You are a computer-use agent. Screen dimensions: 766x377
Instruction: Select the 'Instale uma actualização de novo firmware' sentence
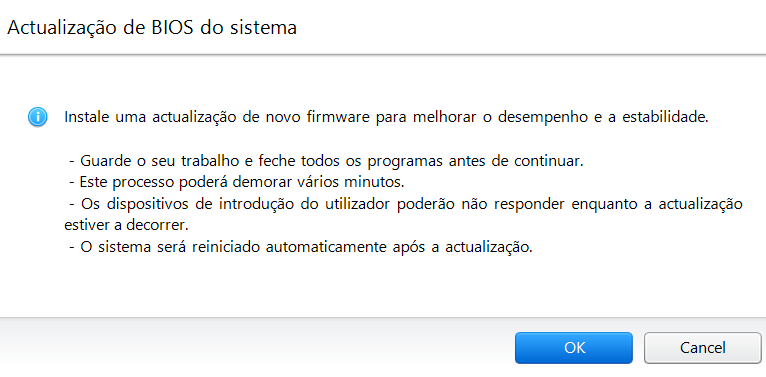386,118
